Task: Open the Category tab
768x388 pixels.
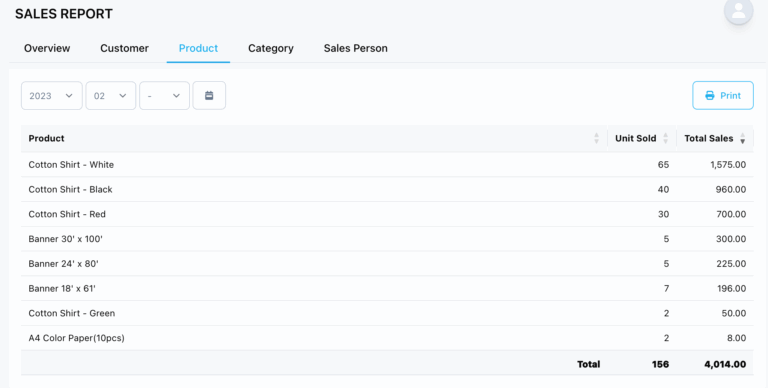Action: click(271, 48)
